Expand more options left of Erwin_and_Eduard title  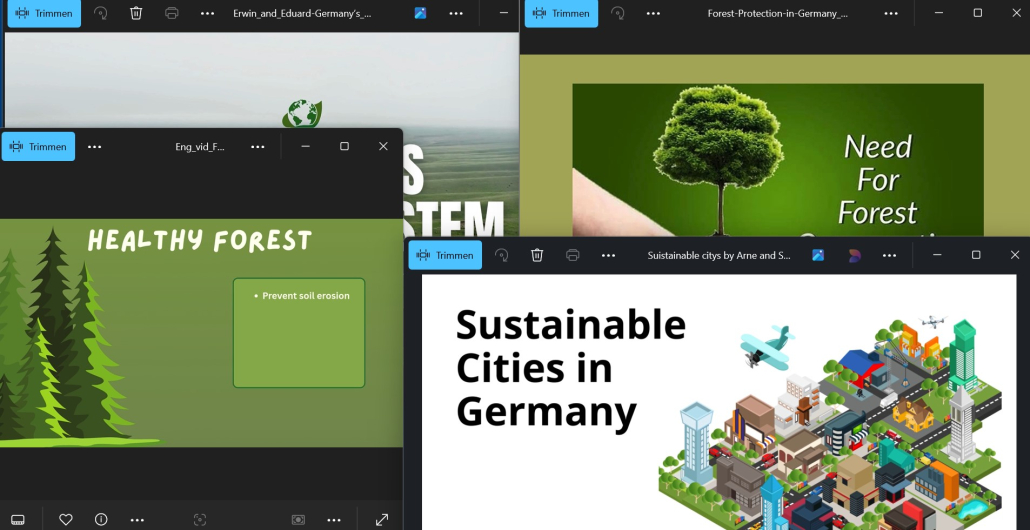click(x=207, y=13)
